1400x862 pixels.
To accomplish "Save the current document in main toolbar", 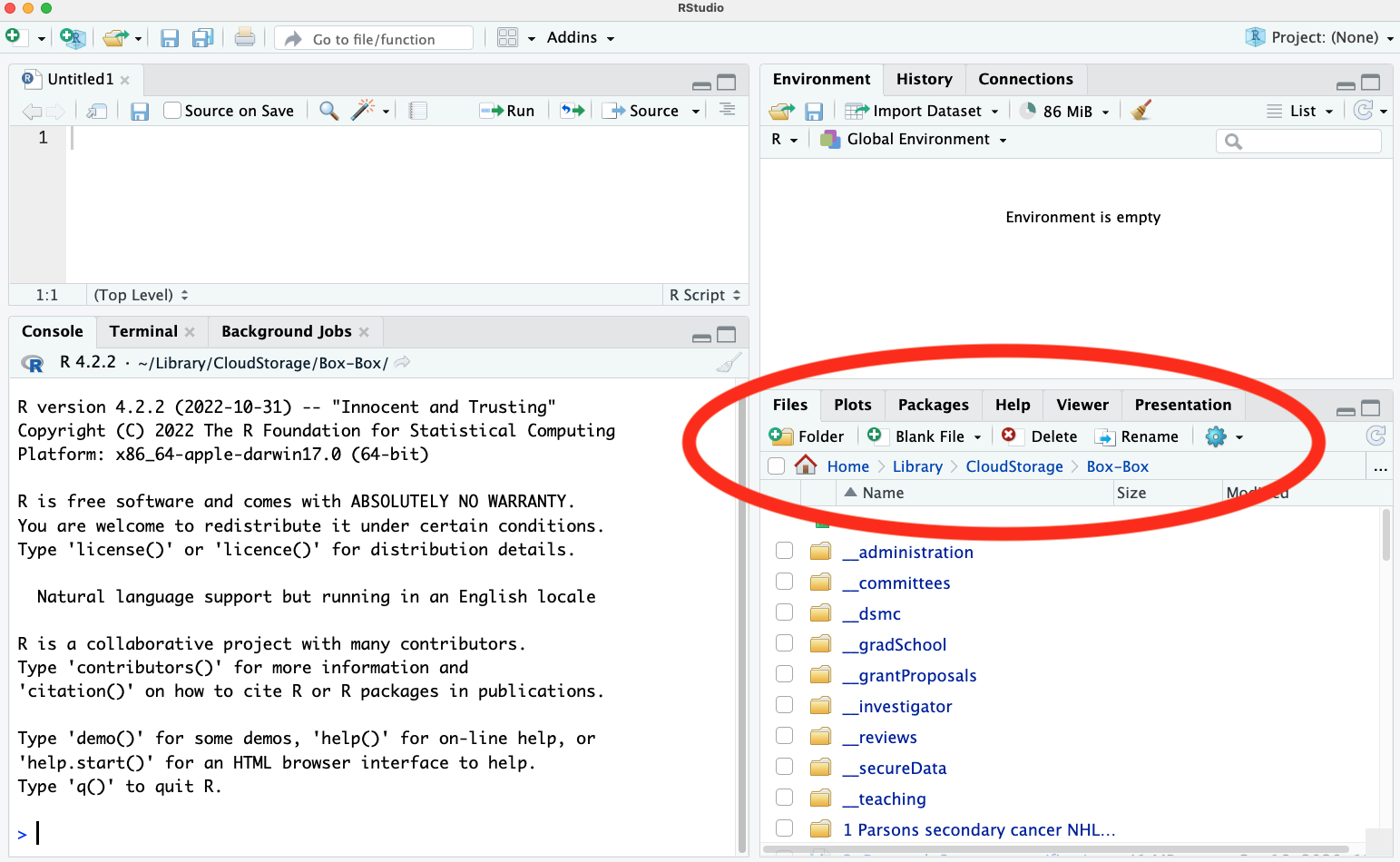I will (x=170, y=38).
